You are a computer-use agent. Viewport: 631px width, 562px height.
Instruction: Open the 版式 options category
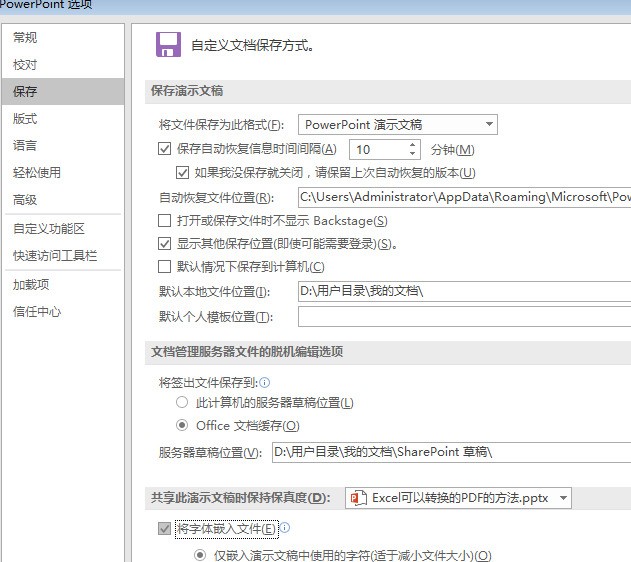[25, 119]
